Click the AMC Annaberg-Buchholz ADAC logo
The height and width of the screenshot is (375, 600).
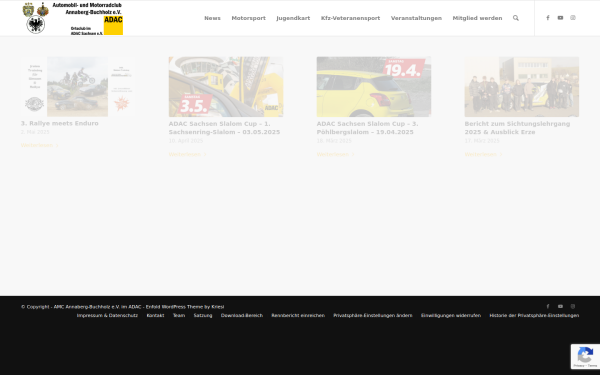pyautogui.click(x=73, y=18)
